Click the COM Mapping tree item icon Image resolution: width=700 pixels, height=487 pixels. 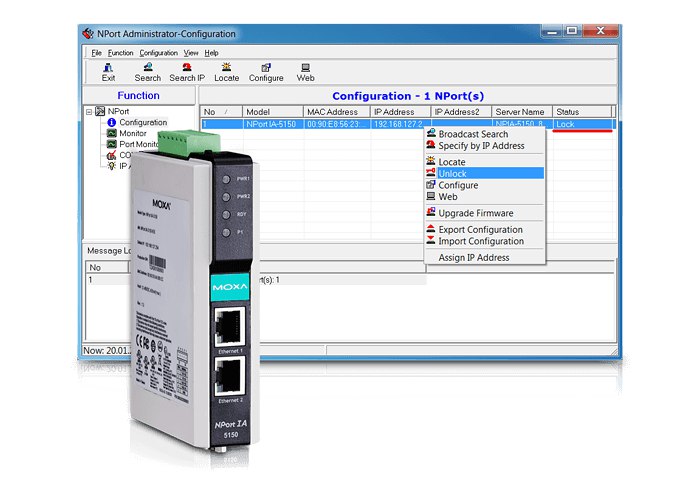point(112,155)
